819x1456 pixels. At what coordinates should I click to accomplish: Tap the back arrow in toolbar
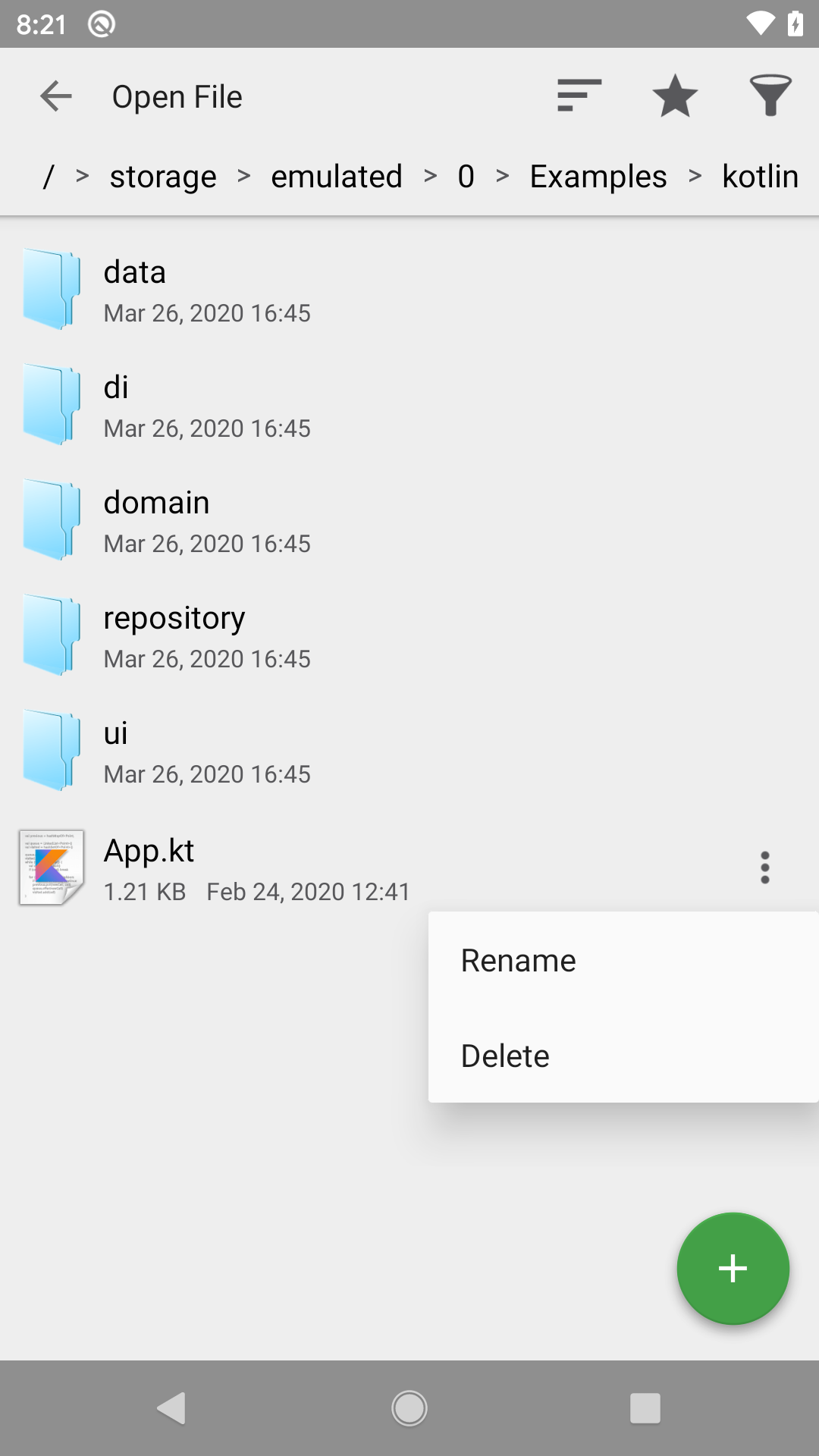[x=55, y=96]
